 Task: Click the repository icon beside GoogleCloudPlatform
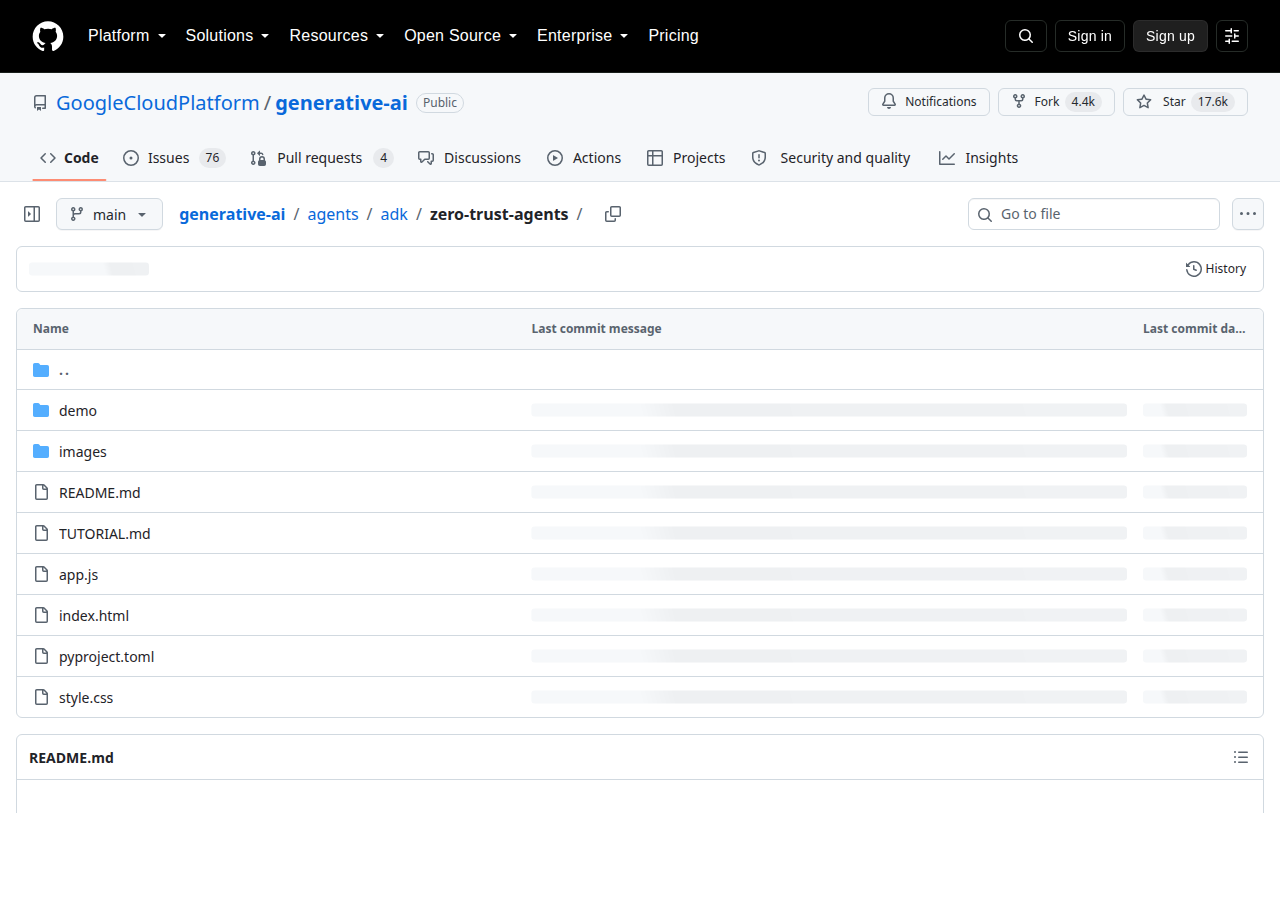(40, 103)
